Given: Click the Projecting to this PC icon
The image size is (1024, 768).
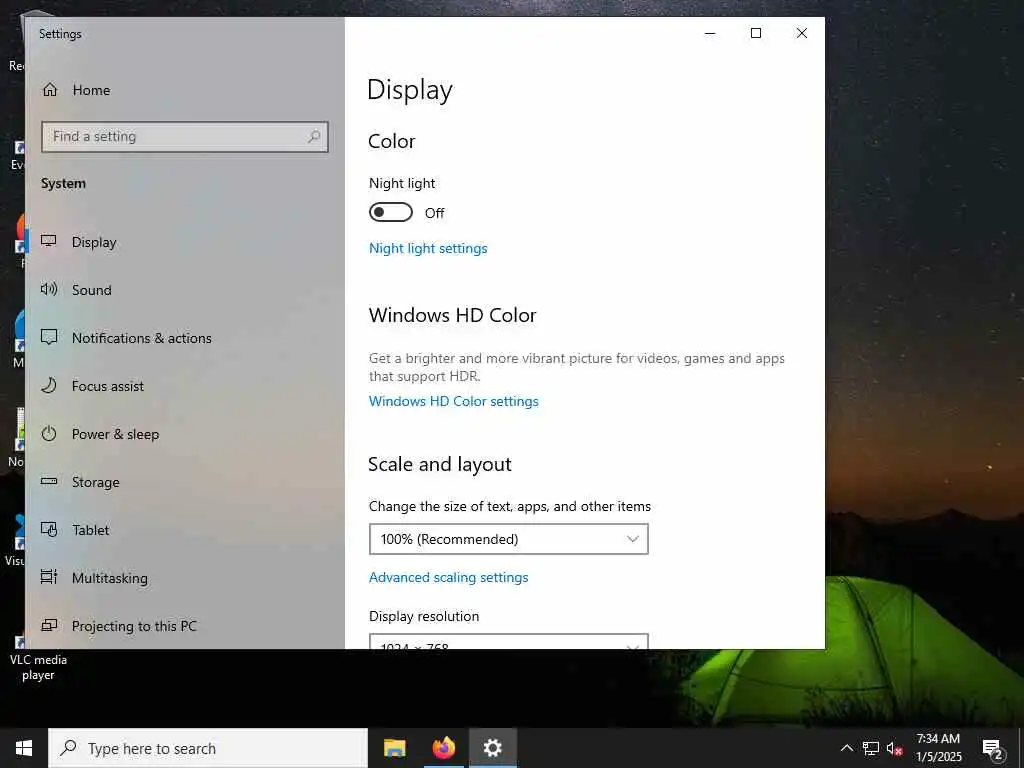Looking at the screenshot, I should 49,626.
